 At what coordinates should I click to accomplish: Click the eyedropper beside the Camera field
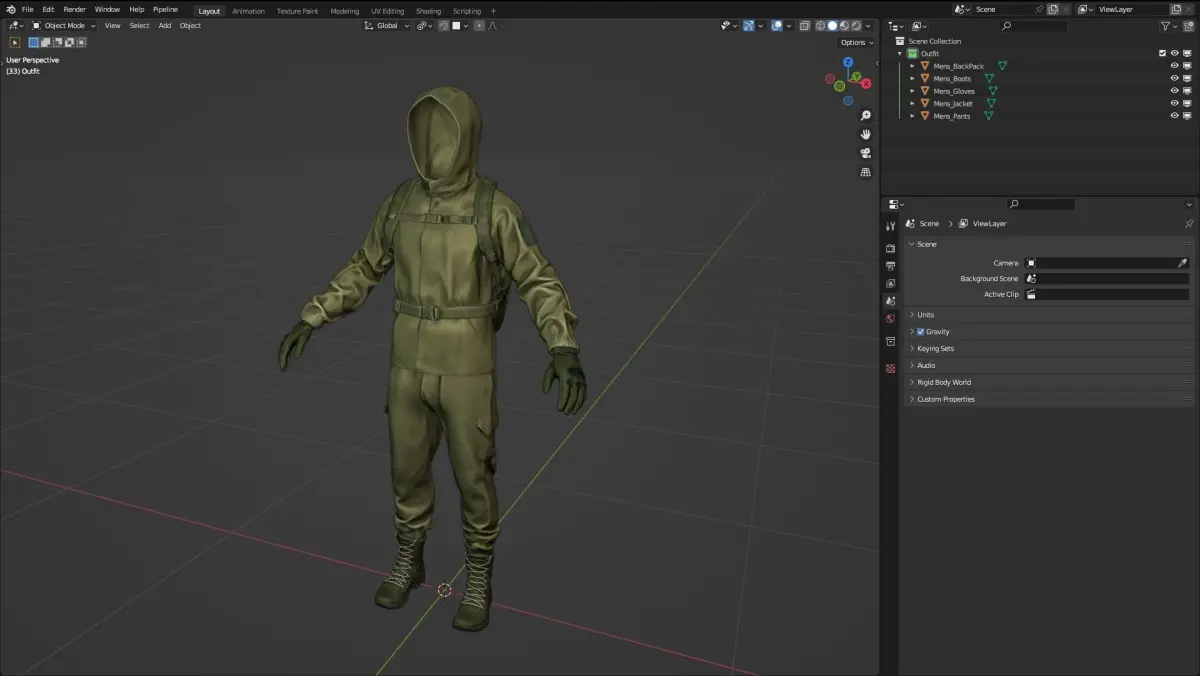click(x=1182, y=263)
